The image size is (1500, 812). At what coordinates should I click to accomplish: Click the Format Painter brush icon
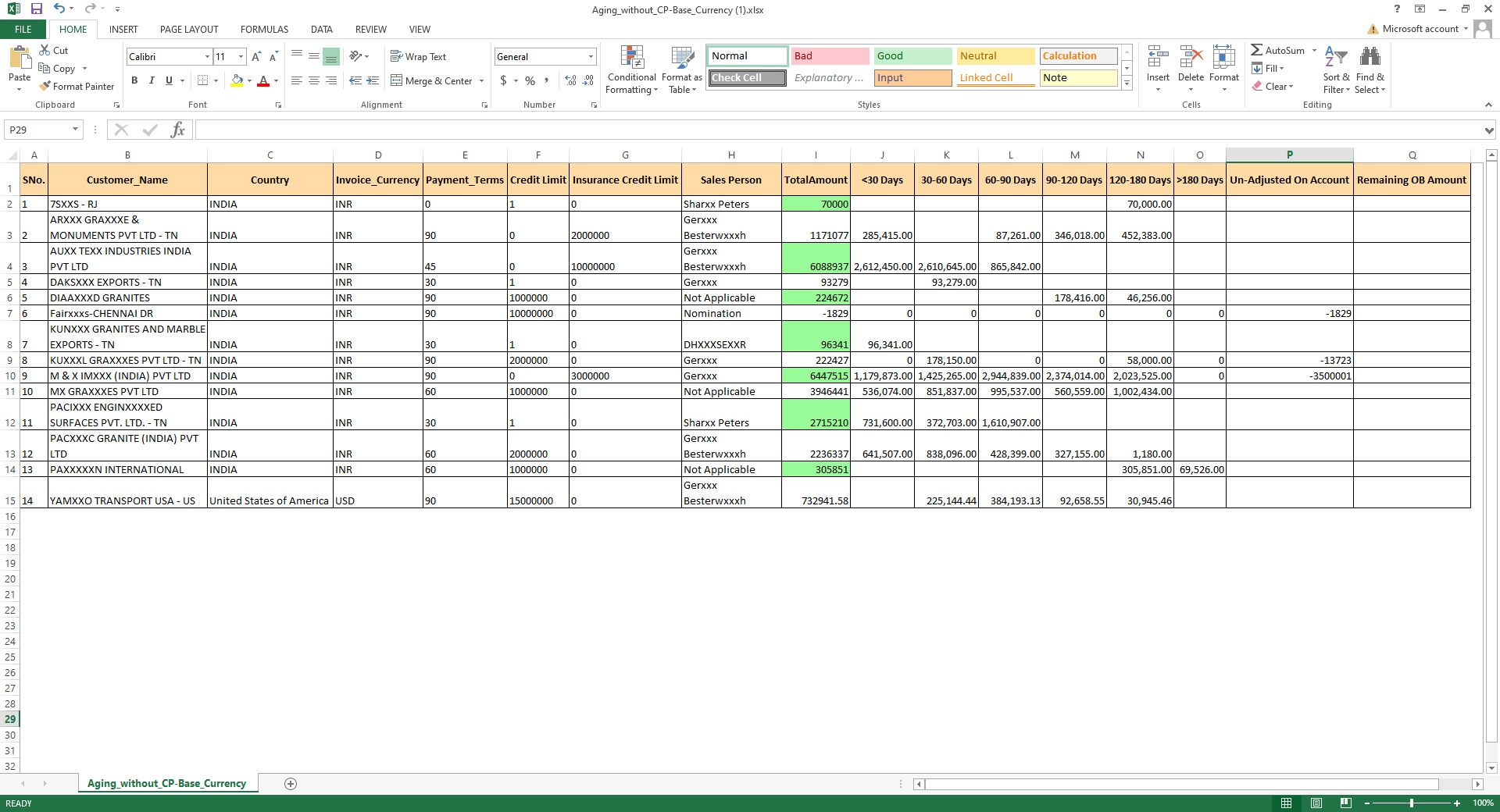coord(45,87)
